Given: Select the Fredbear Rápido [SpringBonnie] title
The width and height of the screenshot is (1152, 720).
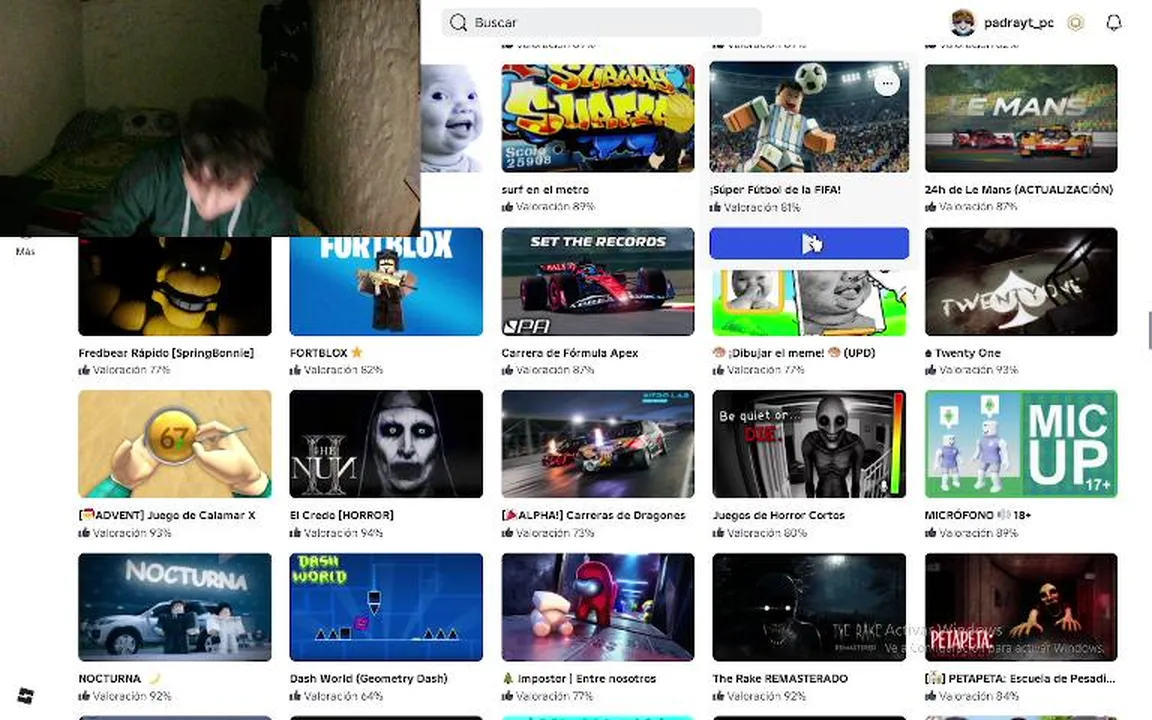Looking at the screenshot, I should click(166, 353).
